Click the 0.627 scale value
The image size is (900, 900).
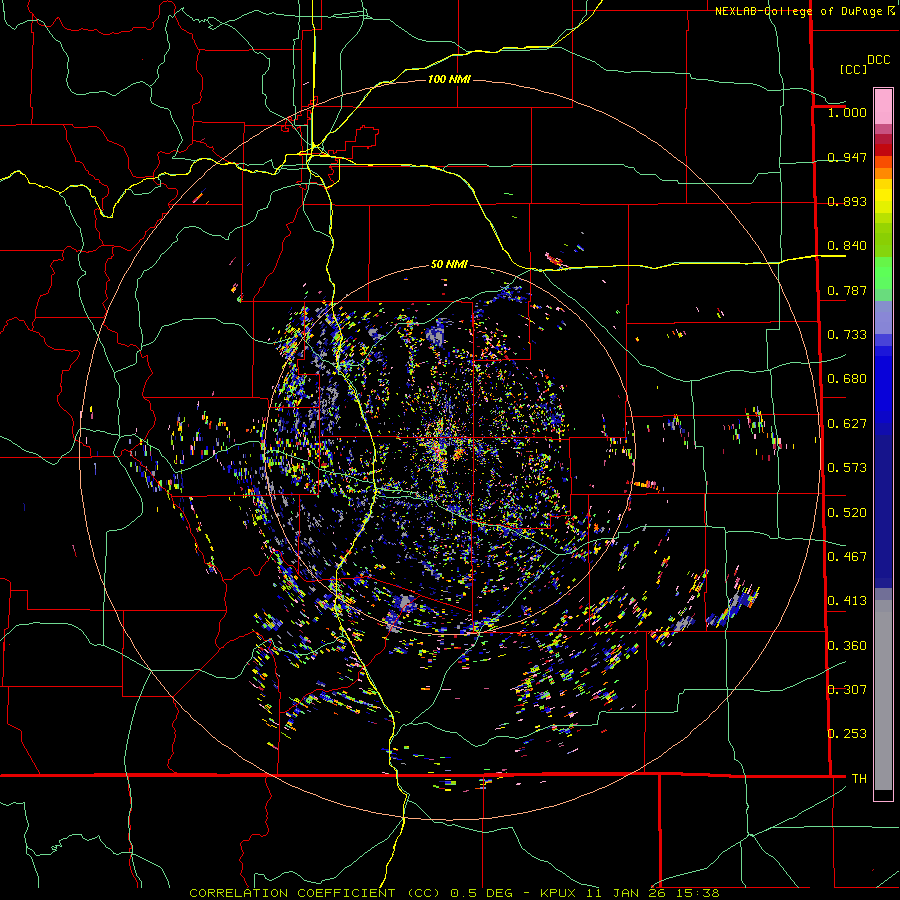point(847,424)
